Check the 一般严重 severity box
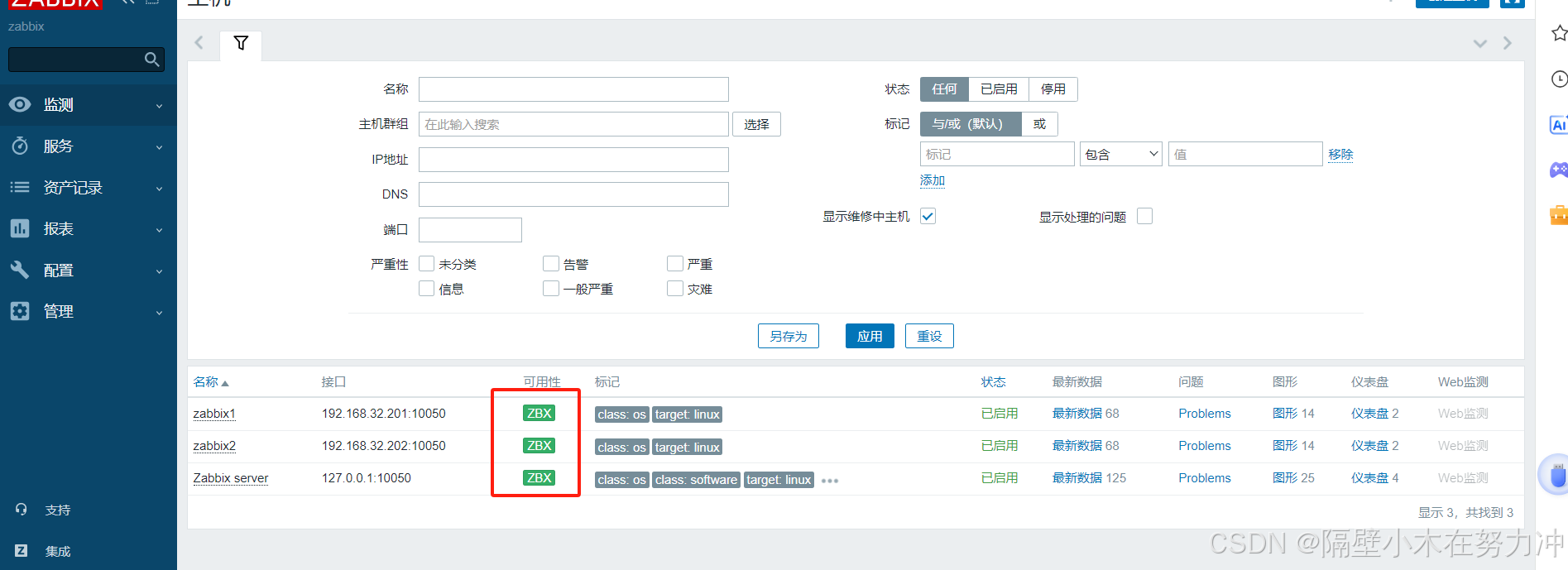 [x=551, y=289]
